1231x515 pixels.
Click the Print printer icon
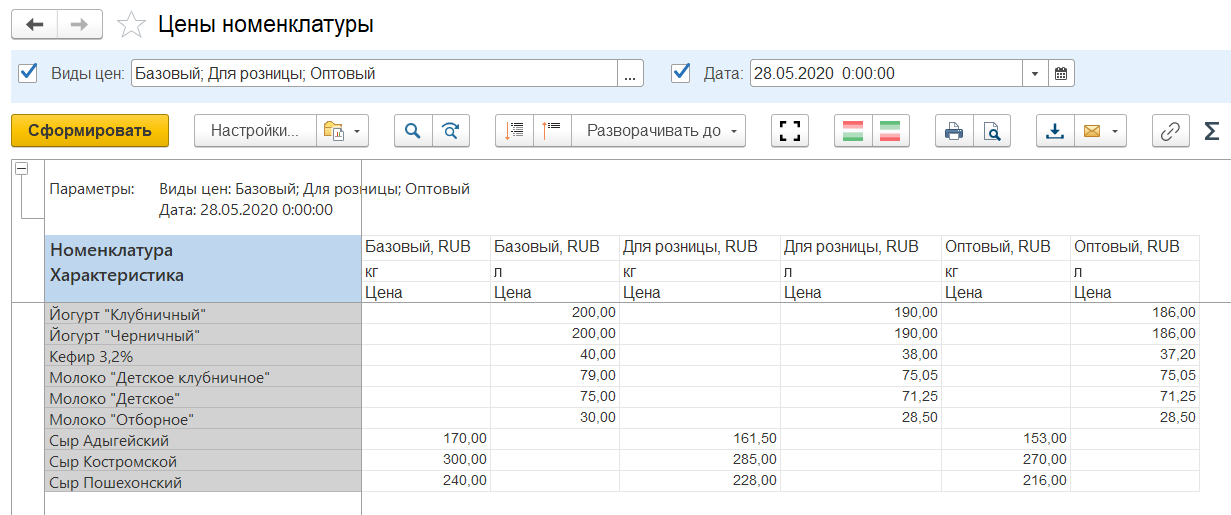pos(954,131)
